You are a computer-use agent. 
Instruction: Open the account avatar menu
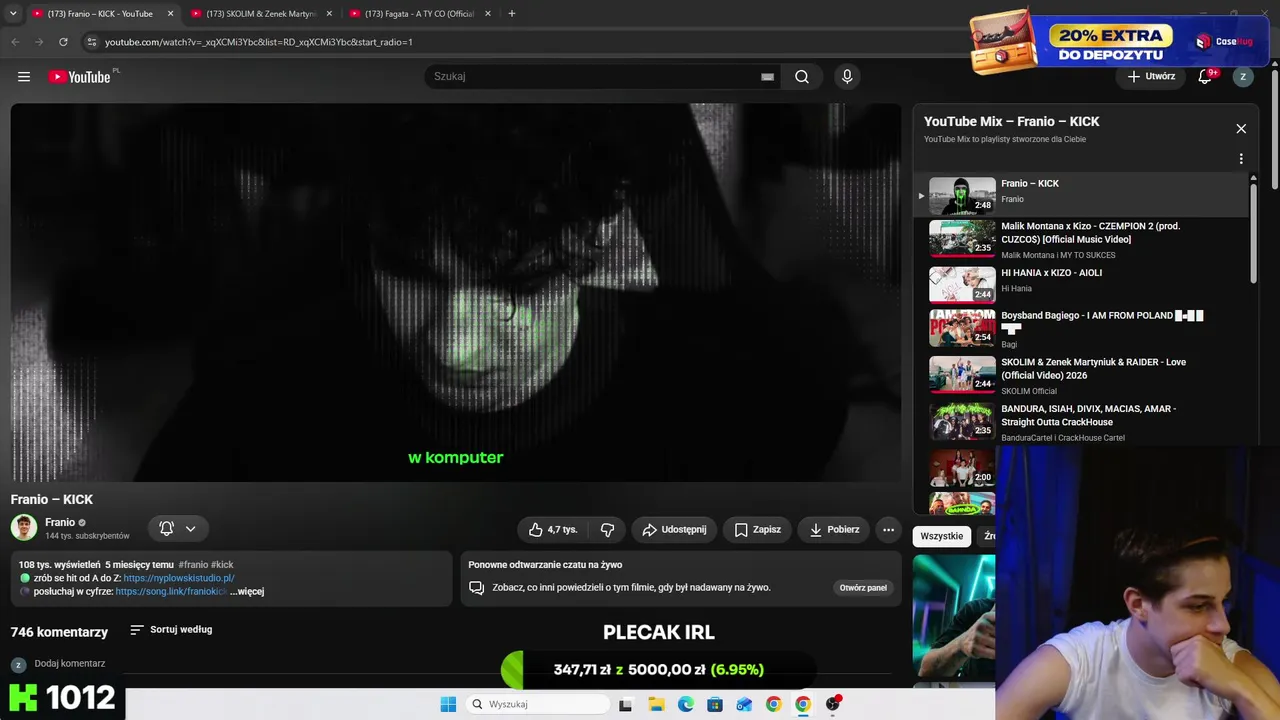1243,77
